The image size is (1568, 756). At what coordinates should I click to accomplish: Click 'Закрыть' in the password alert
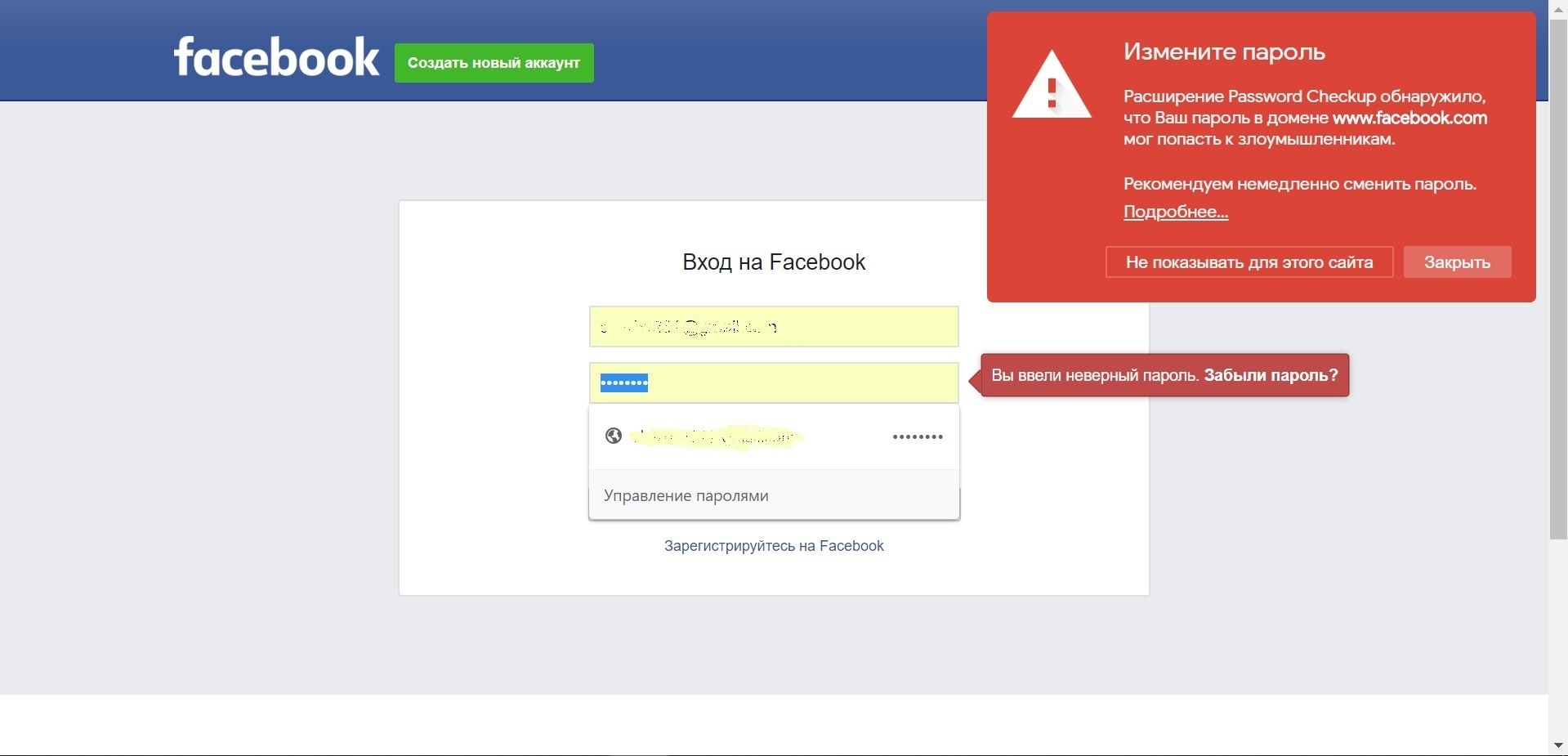[1457, 262]
